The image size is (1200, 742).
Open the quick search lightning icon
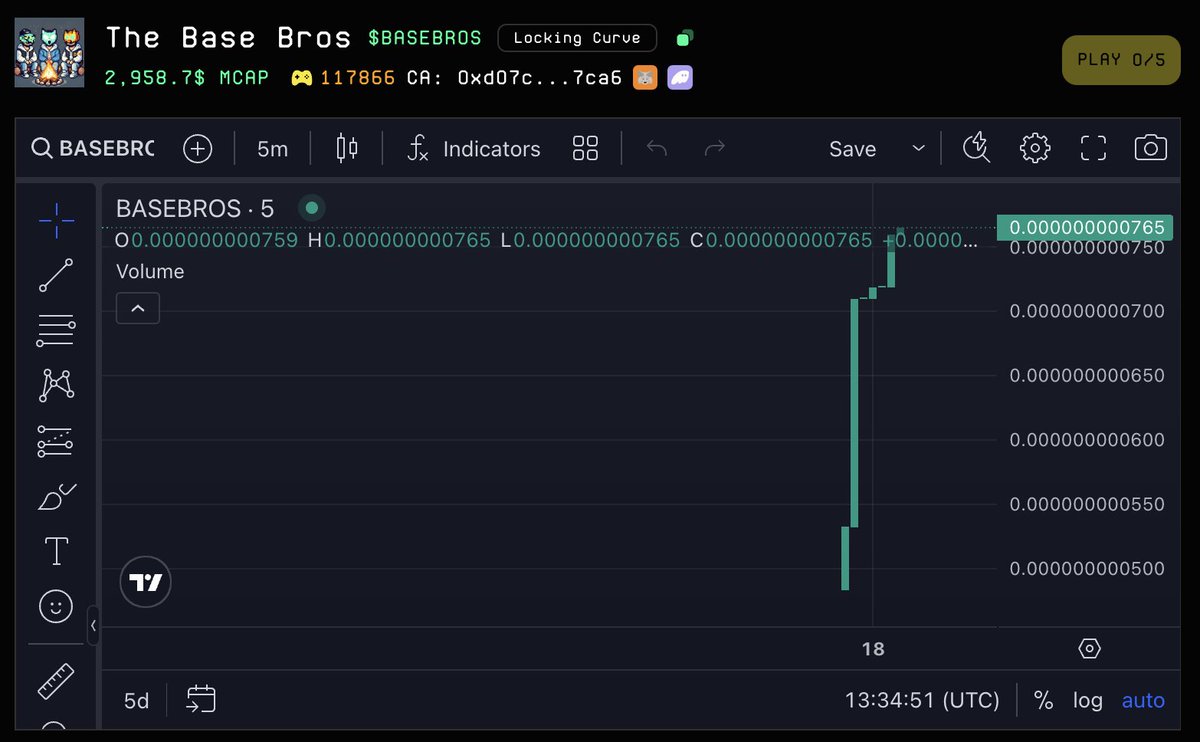pyautogui.click(x=976, y=149)
